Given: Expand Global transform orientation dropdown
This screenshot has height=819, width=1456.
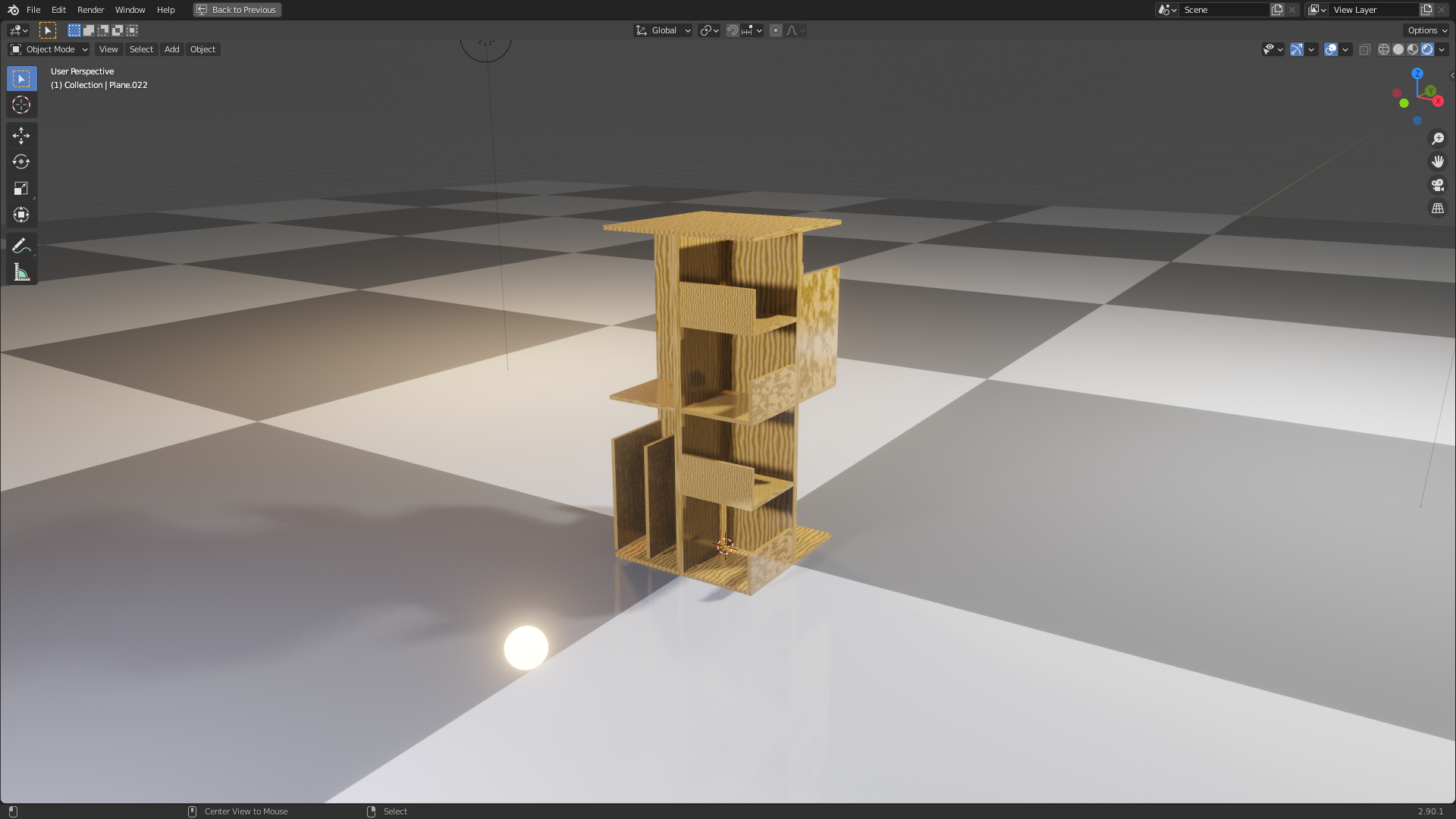Looking at the screenshot, I should coord(663,30).
